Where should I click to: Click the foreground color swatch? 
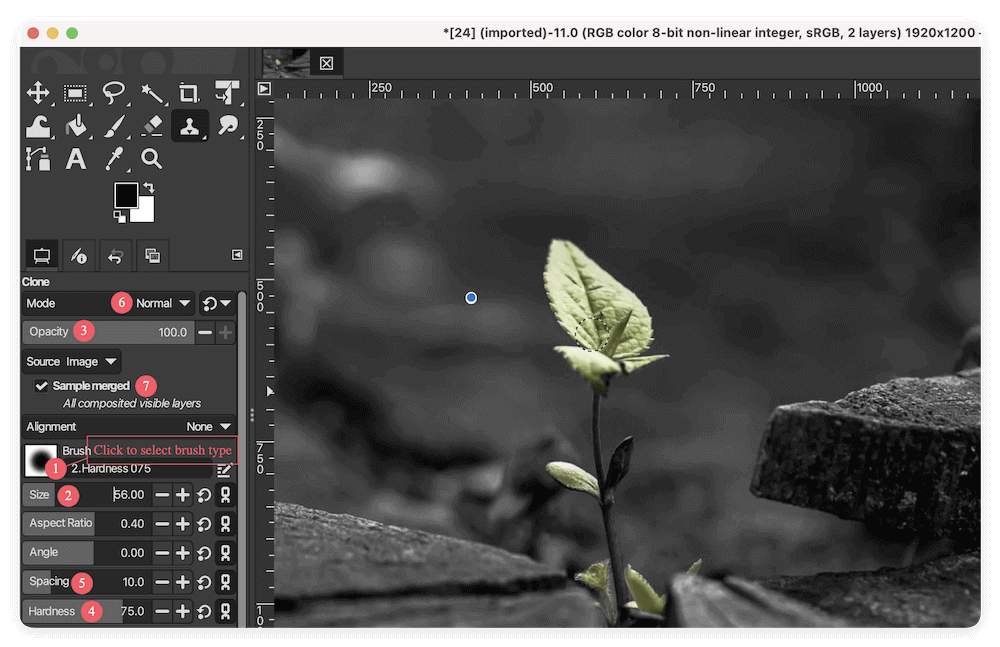[x=128, y=196]
